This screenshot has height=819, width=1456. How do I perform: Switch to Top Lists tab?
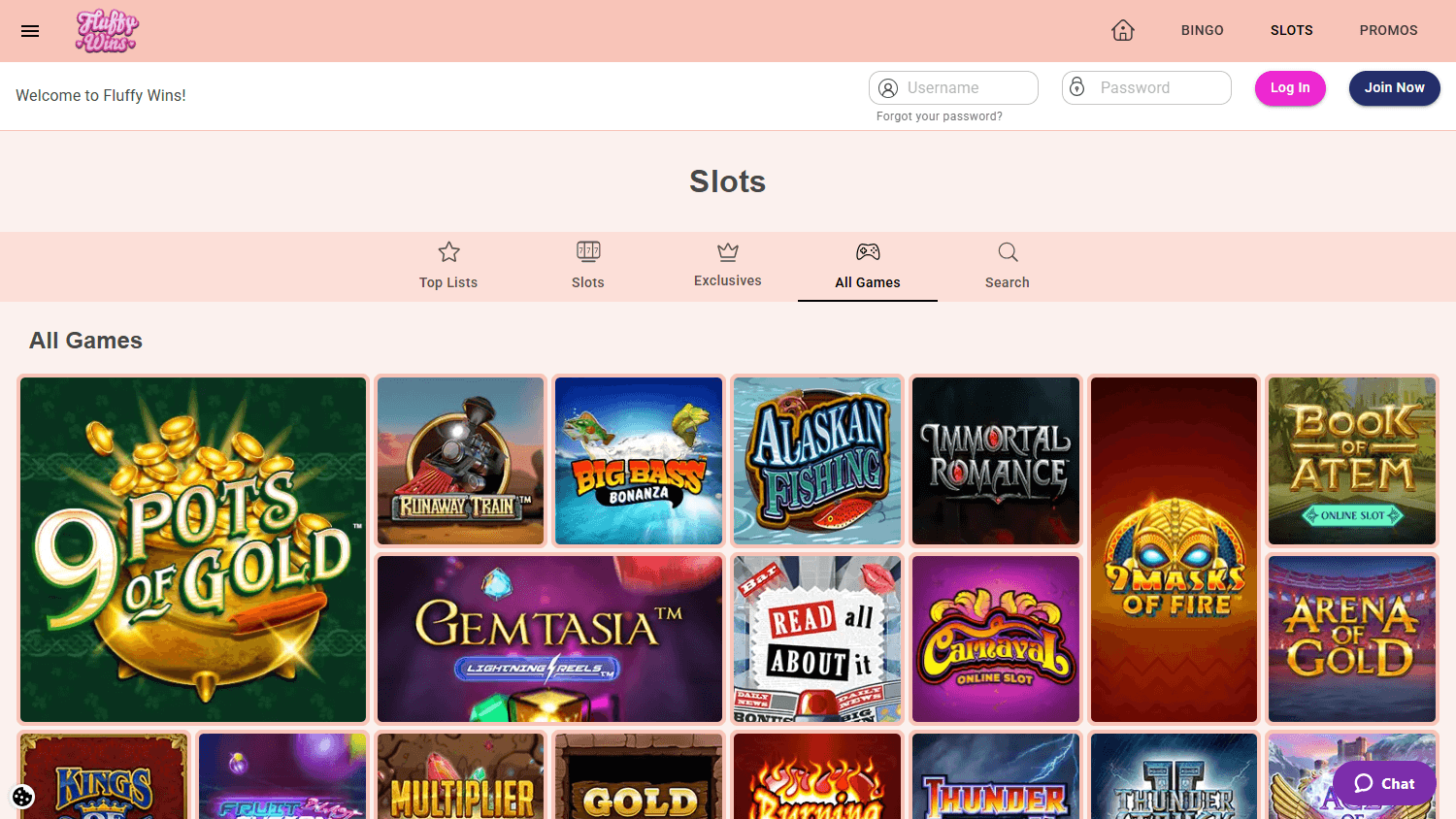[x=448, y=267]
